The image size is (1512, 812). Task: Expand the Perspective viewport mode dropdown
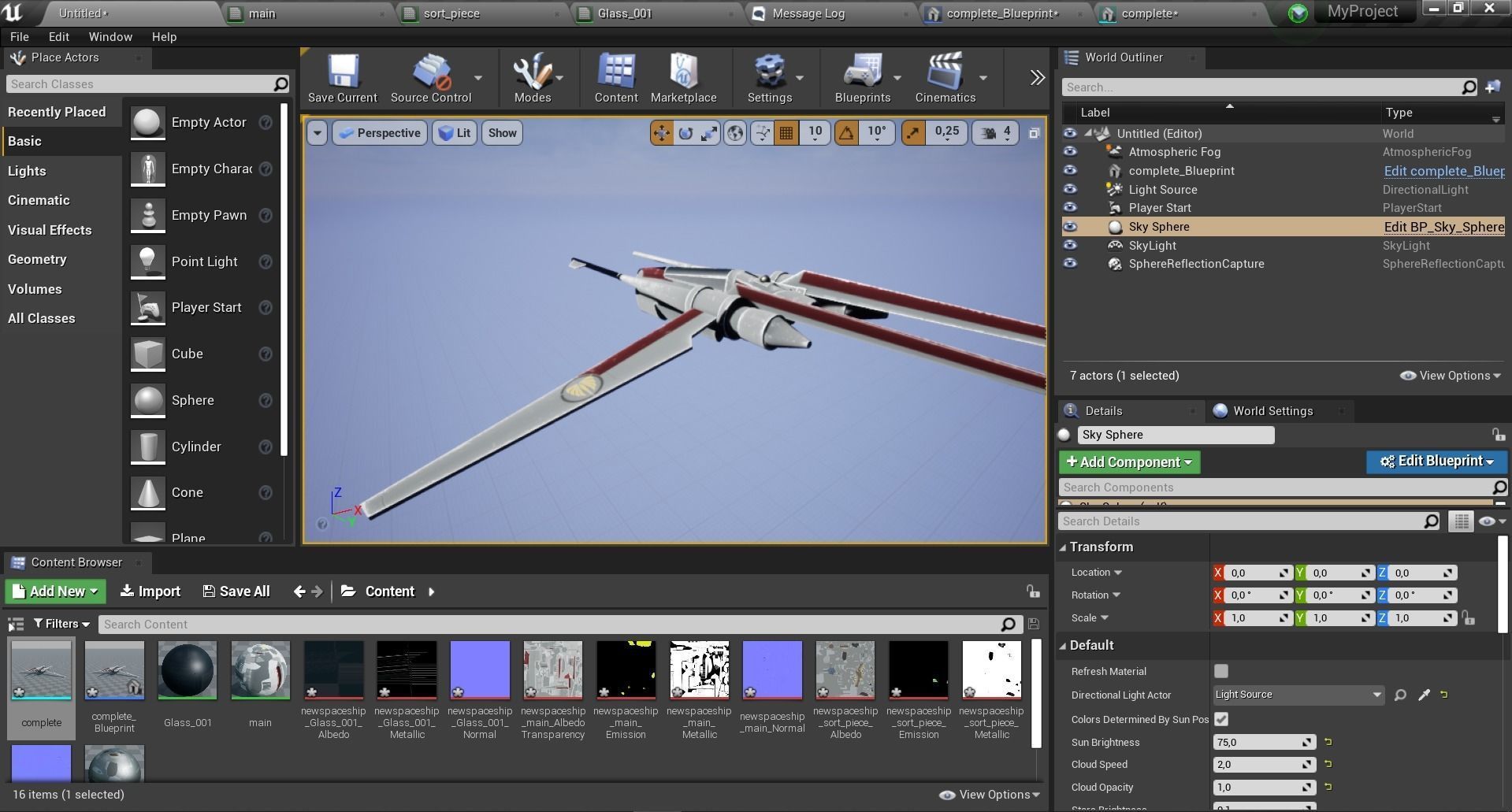pyautogui.click(x=381, y=133)
